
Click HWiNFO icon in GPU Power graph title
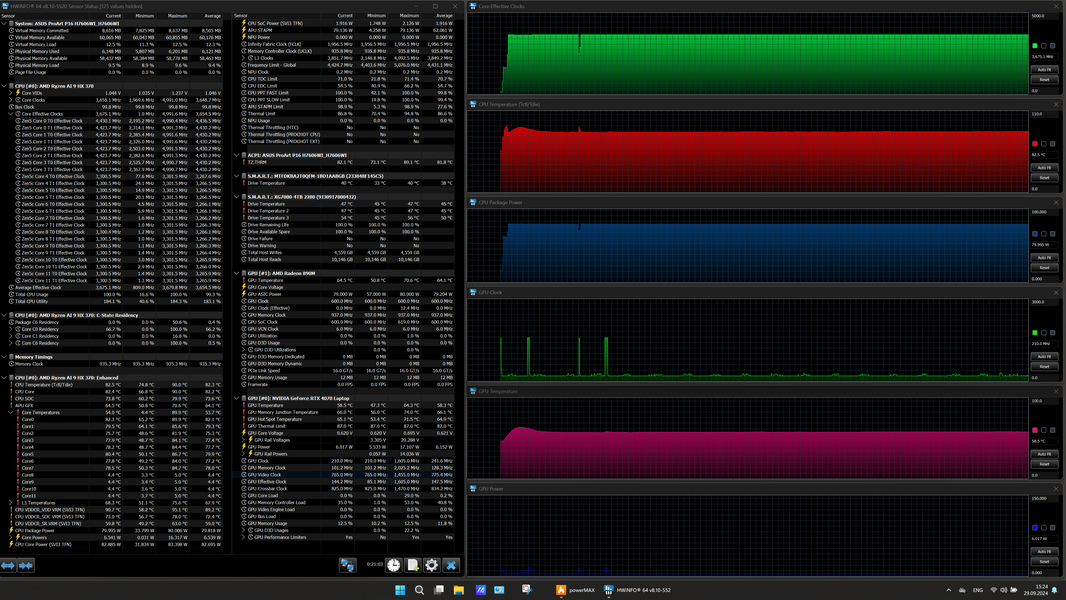[472, 489]
